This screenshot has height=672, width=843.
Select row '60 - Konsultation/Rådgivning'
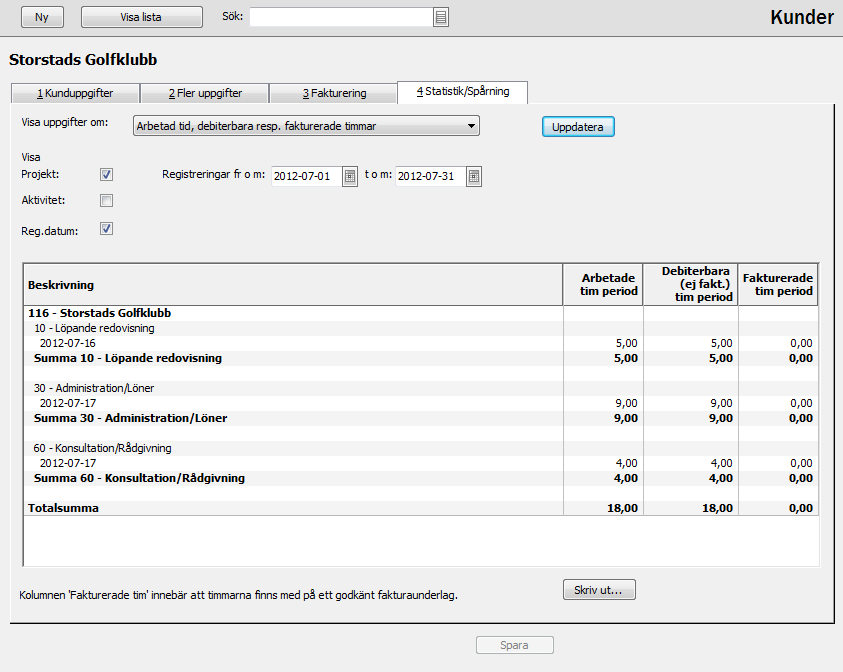pos(421,448)
